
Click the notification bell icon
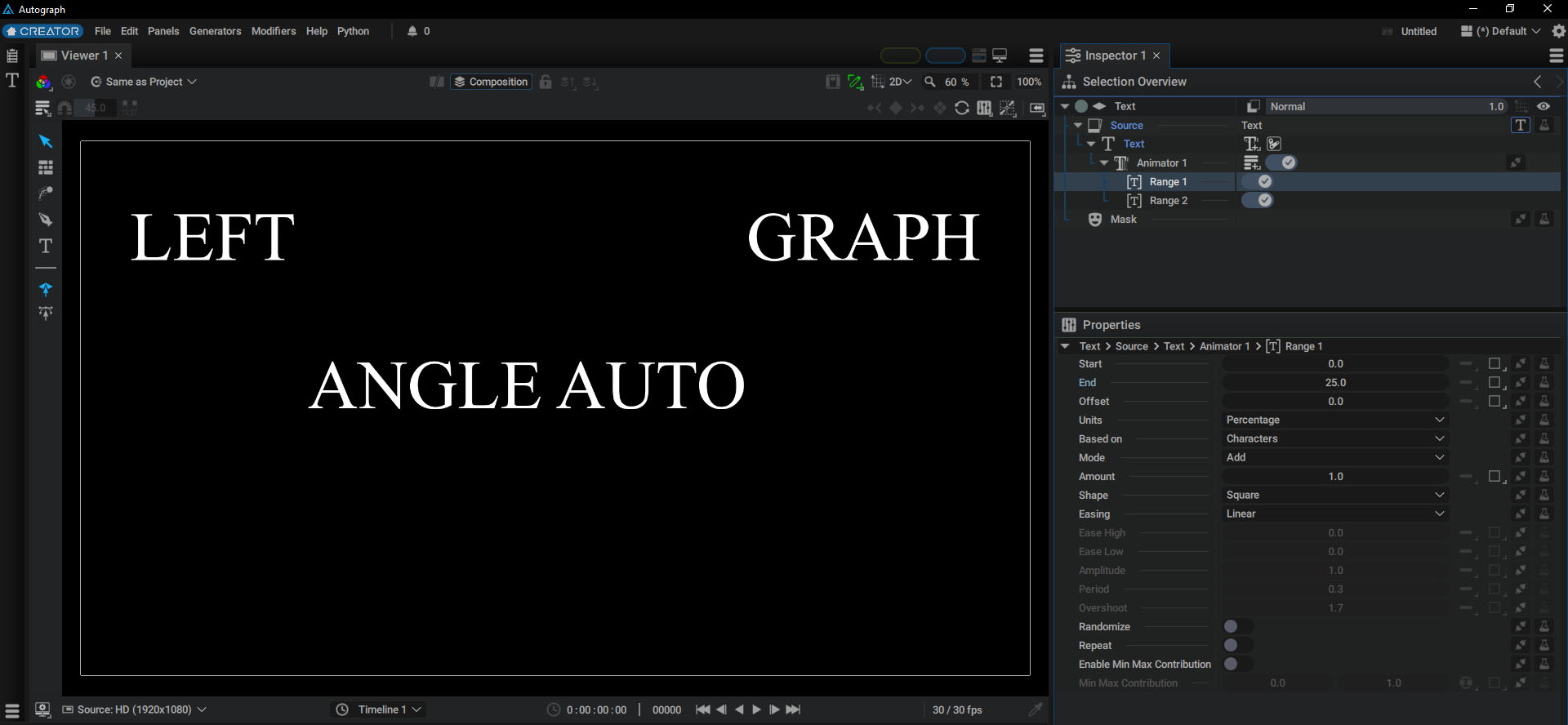click(x=412, y=31)
